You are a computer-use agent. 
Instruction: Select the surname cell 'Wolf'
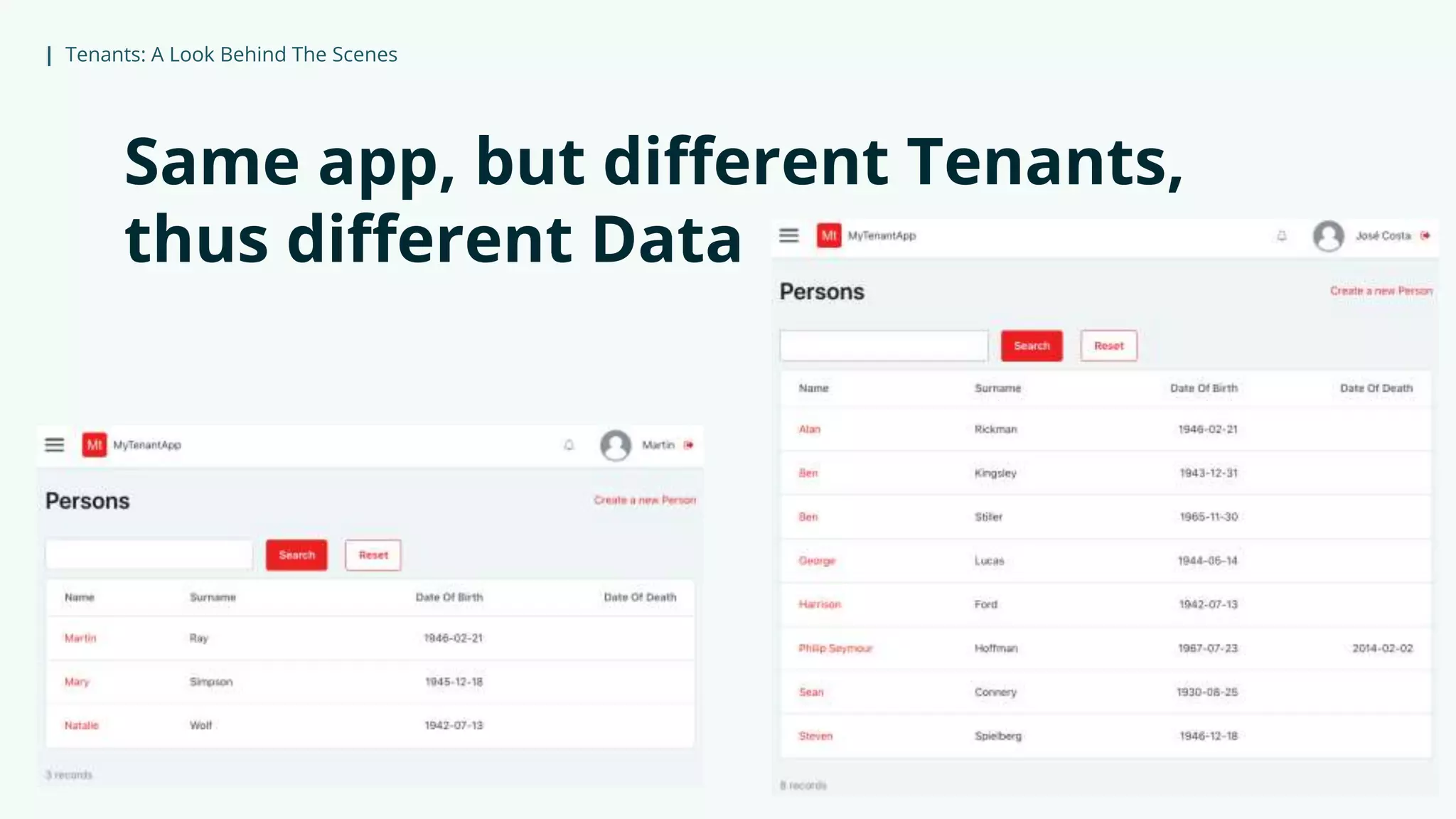(x=201, y=725)
